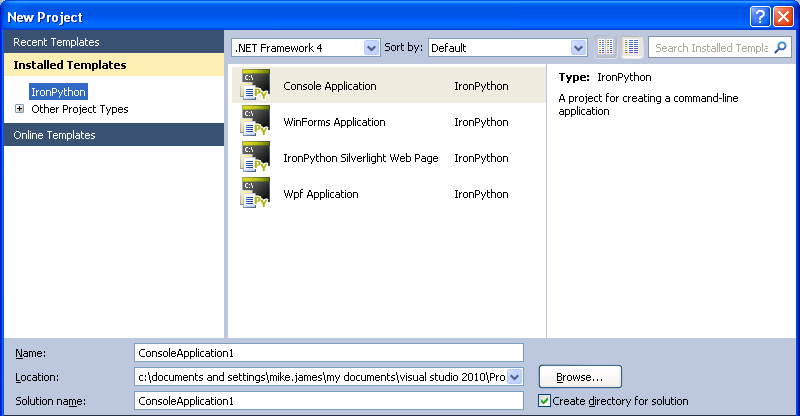Click the WinForms Application template icon
Viewport: 800px width, 416px height.
pos(255,121)
